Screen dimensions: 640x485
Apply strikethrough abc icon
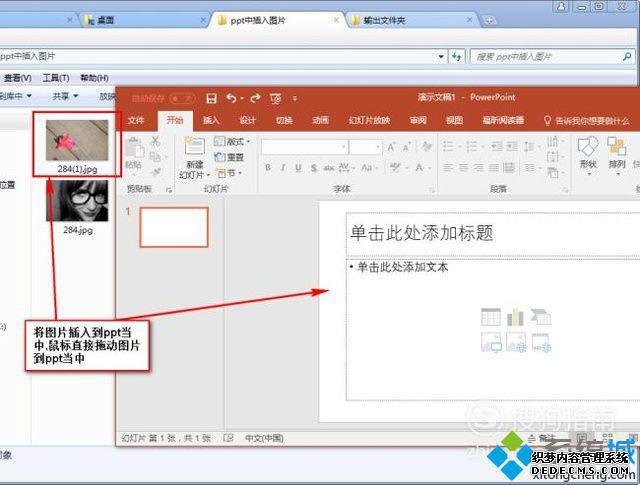click(x=329, y=167)
